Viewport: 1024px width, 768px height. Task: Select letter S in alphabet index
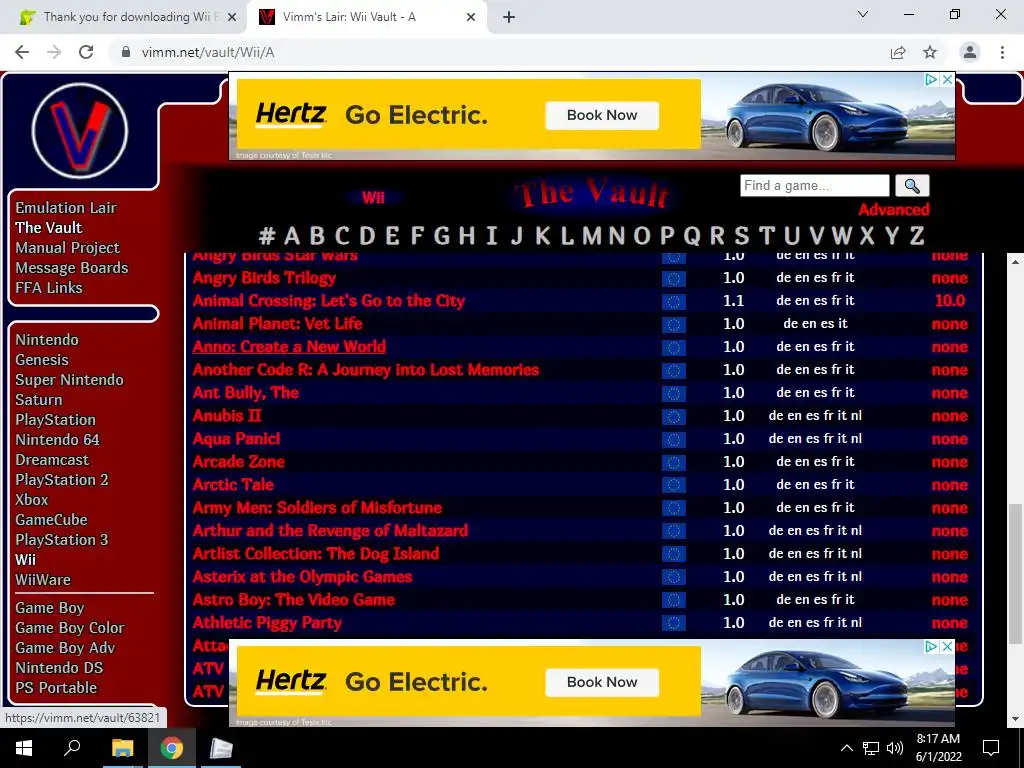click(x=741, y=235)
